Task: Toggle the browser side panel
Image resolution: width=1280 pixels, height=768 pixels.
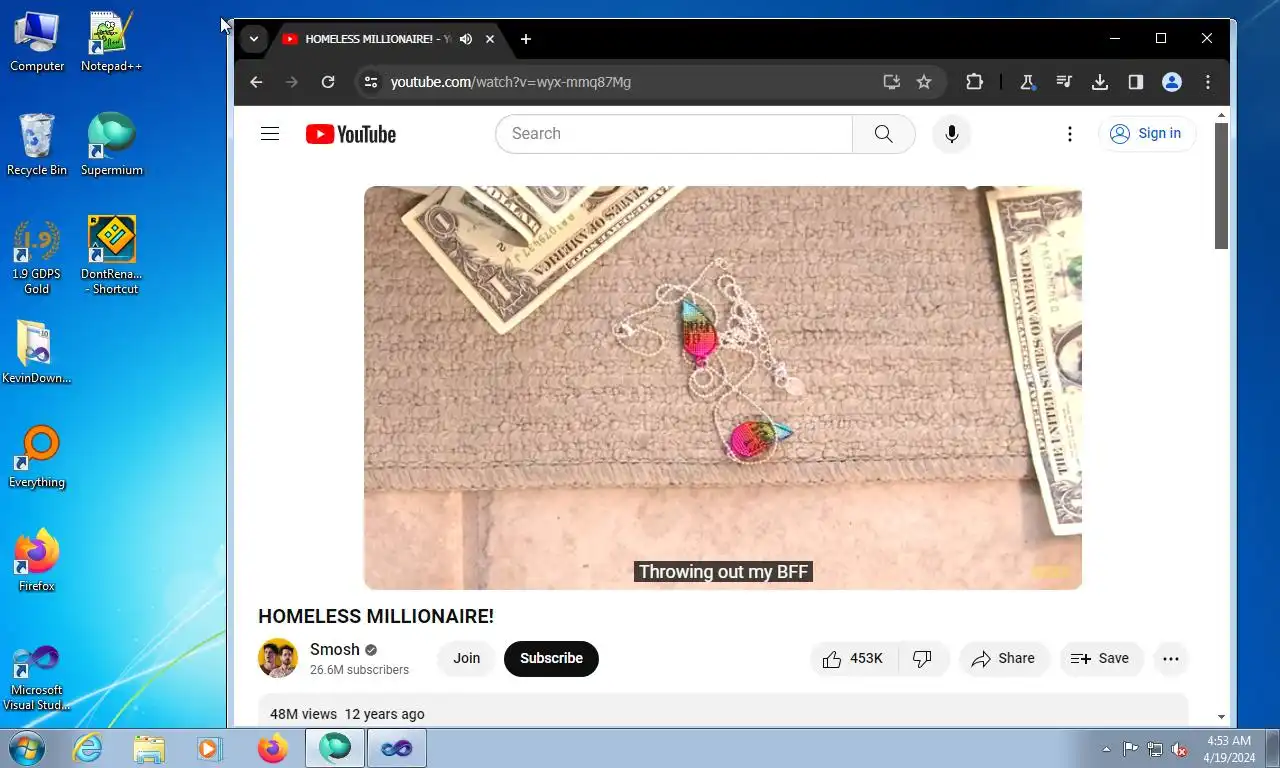Action: click(1136, 82)
